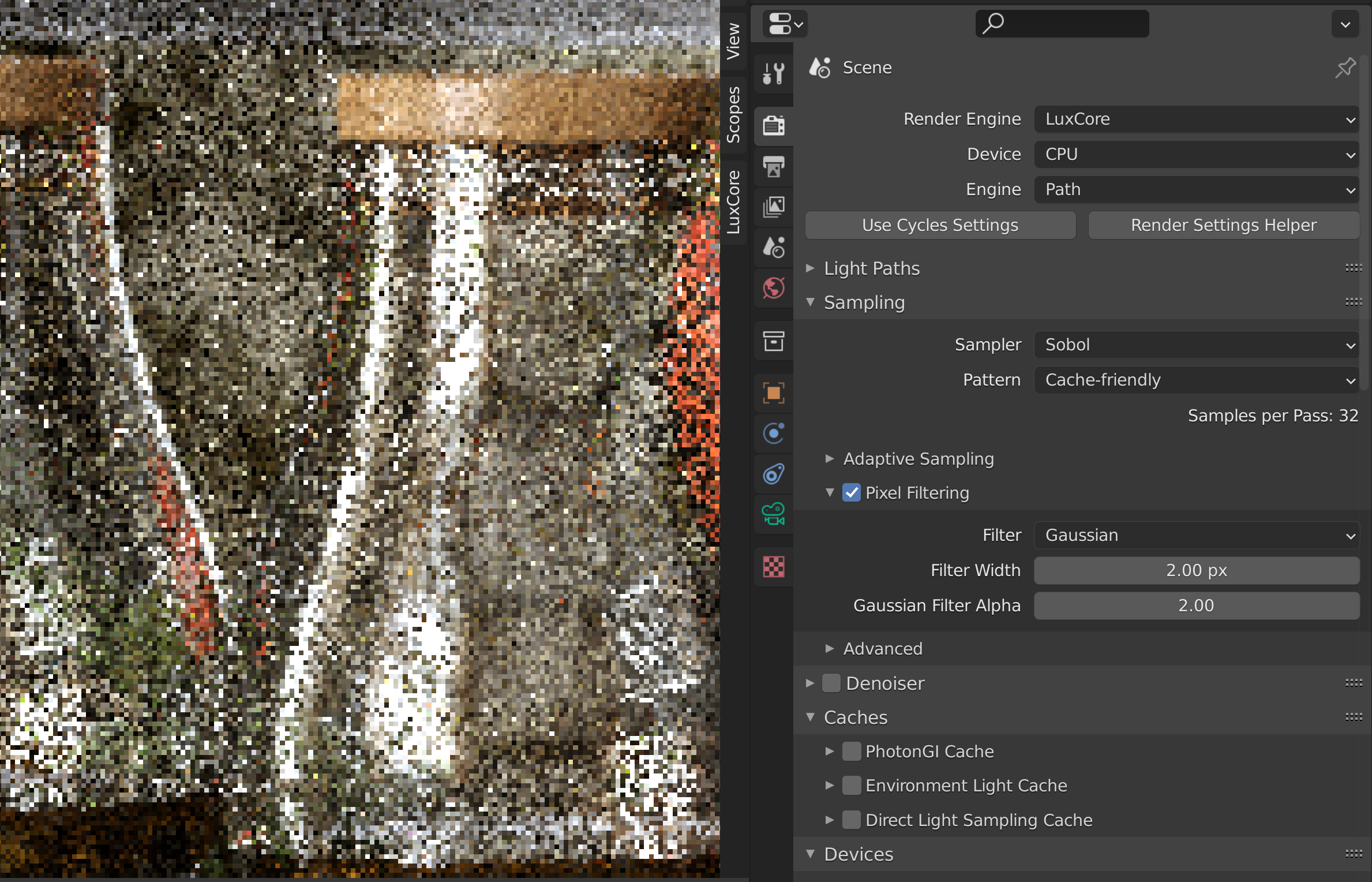
Task: Open the Tool properties tab
Action: (x=773, y=73)
